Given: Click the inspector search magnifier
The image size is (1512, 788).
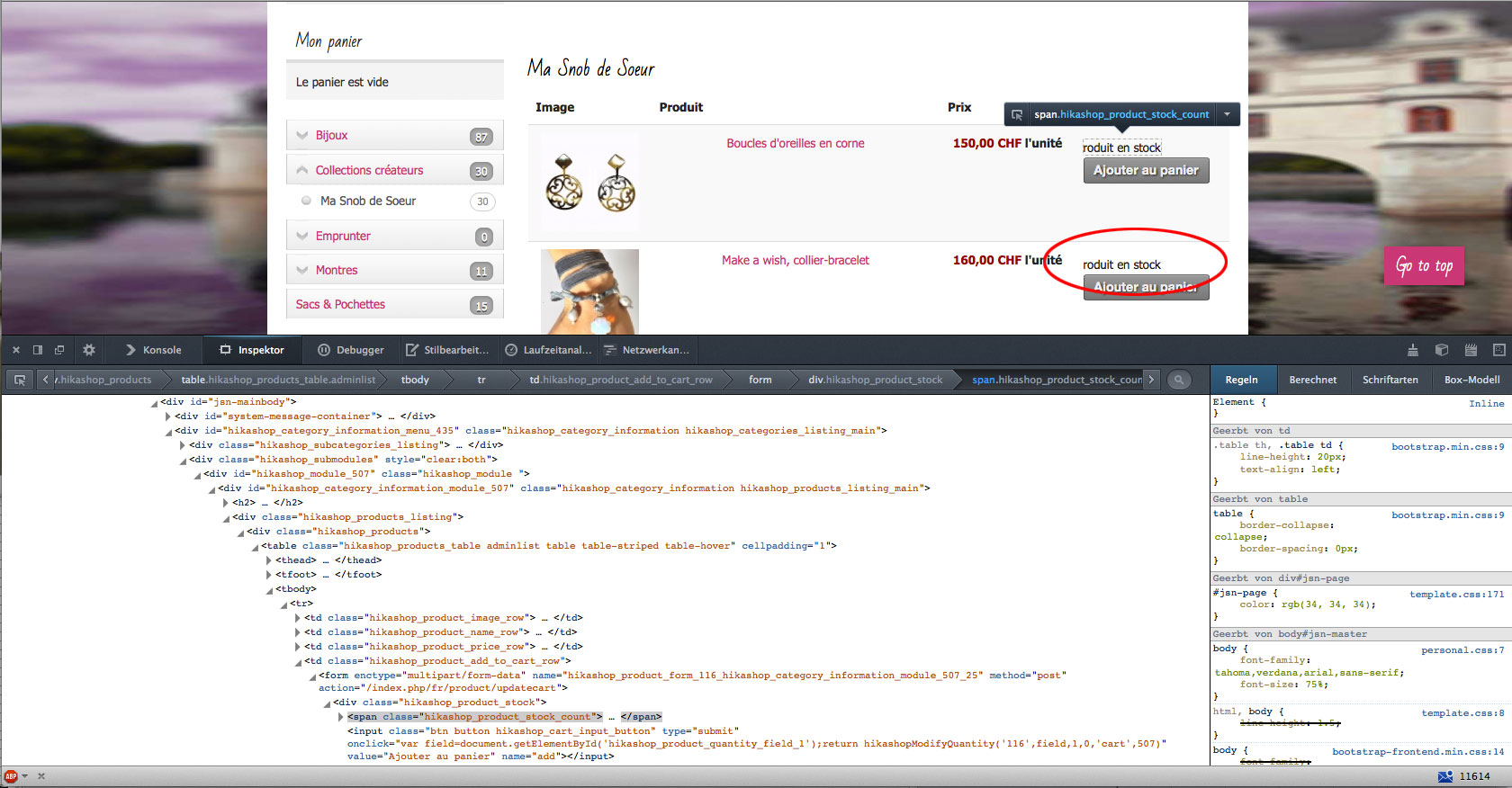Looking at the screenshot, I should (x=1178, y=380).
